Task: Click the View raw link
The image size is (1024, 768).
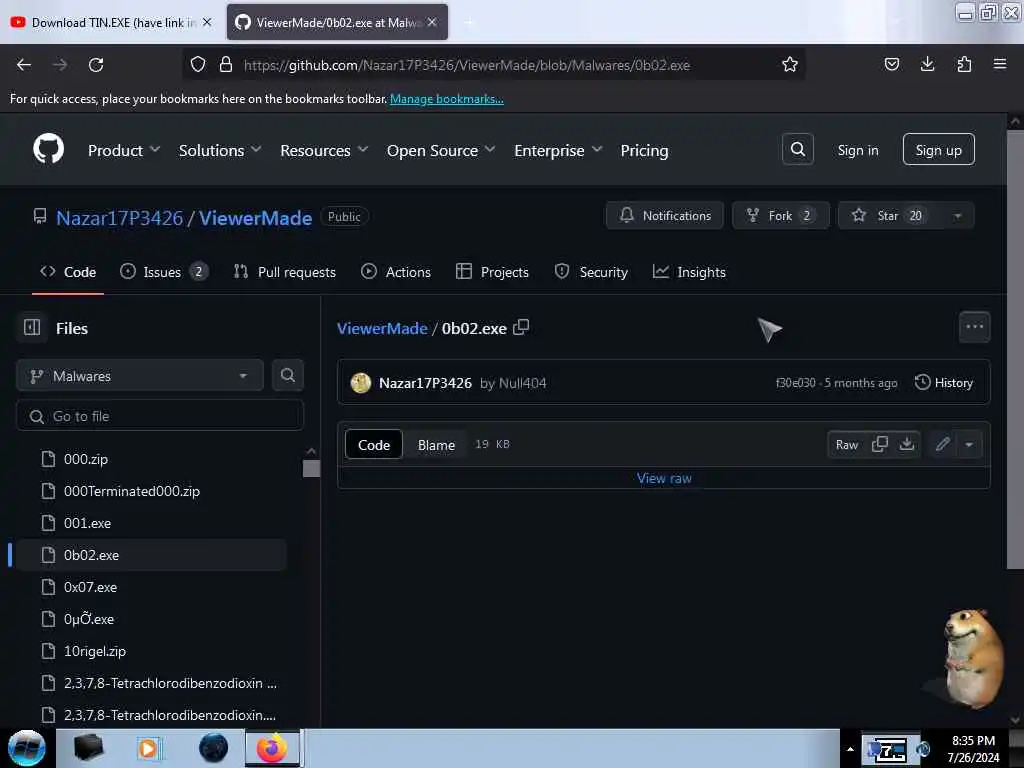Action: point(664,478)
